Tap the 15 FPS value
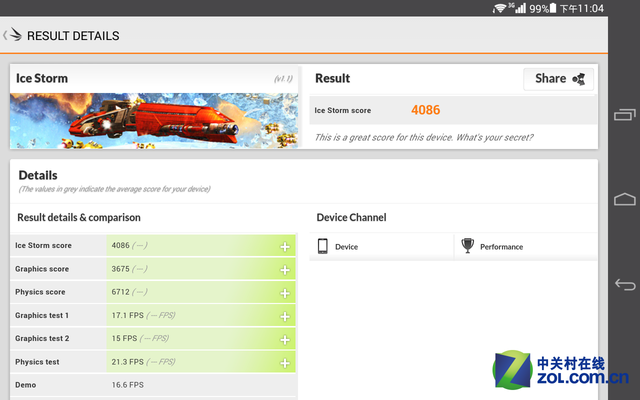Viewport: 640px width, 400px height. click(124, 338)
